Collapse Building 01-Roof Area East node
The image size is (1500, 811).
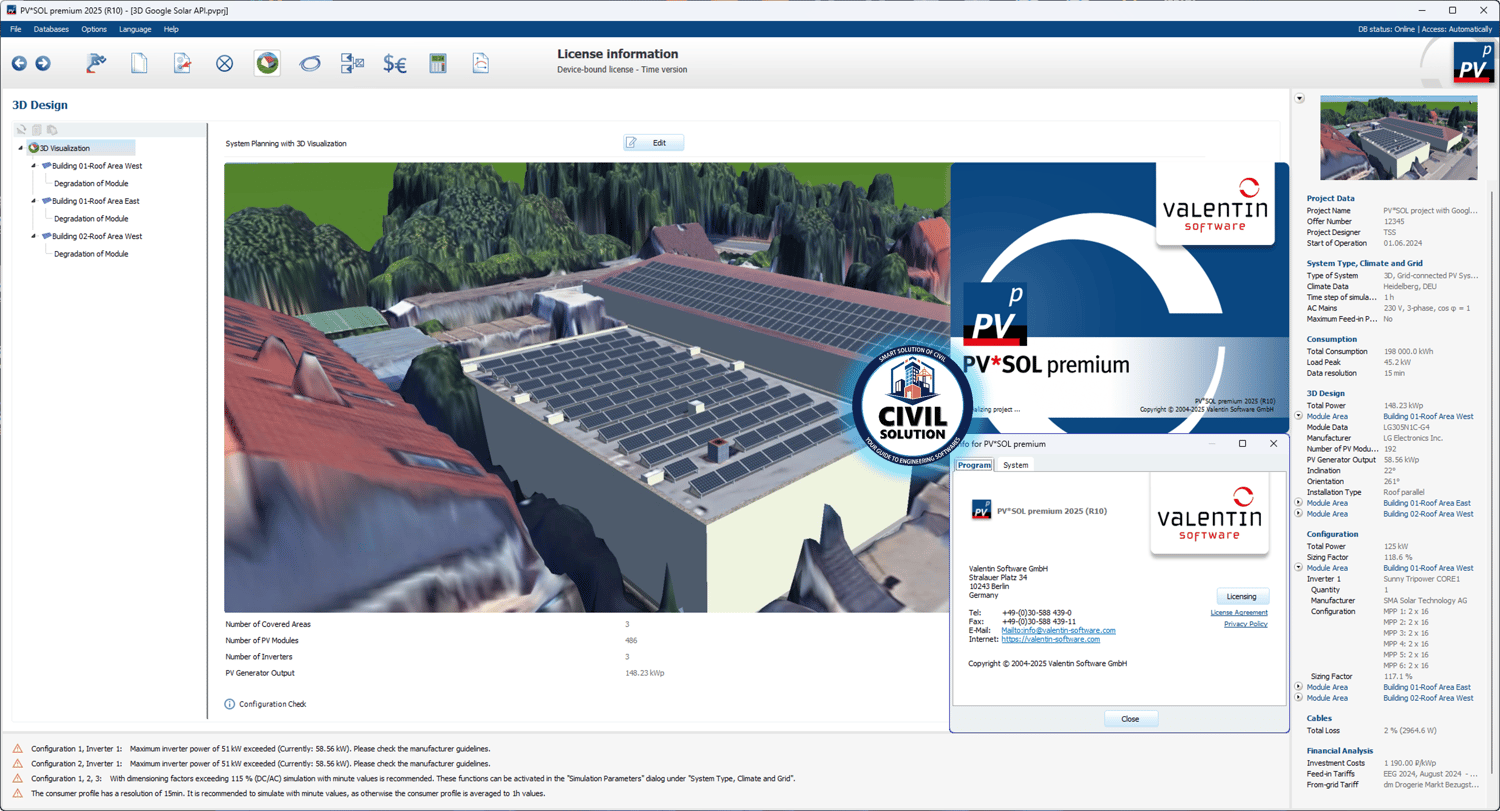pyautogui.click(x=33, y=201)
